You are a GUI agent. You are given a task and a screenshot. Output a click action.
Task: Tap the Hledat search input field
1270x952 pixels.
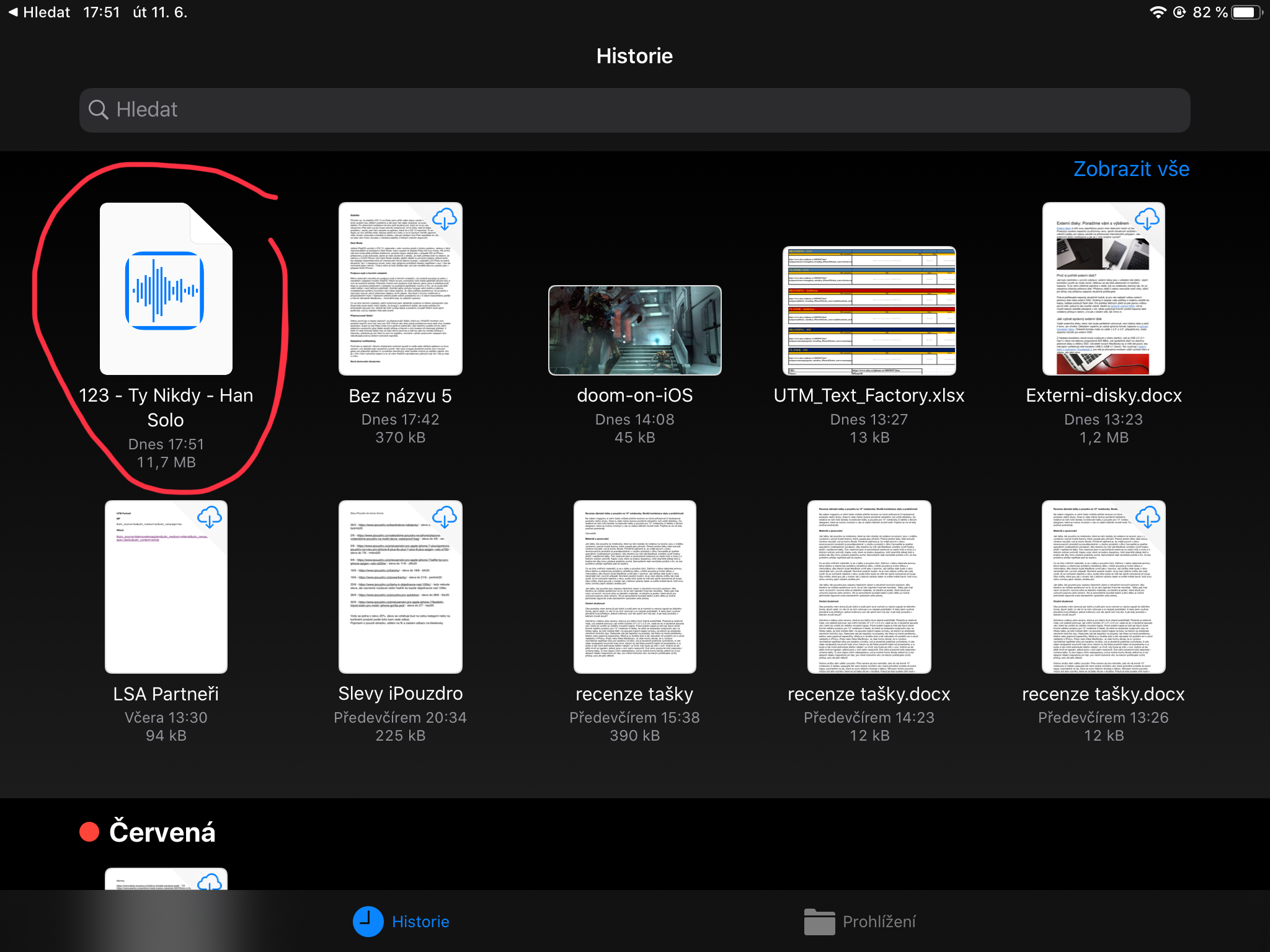634,110
